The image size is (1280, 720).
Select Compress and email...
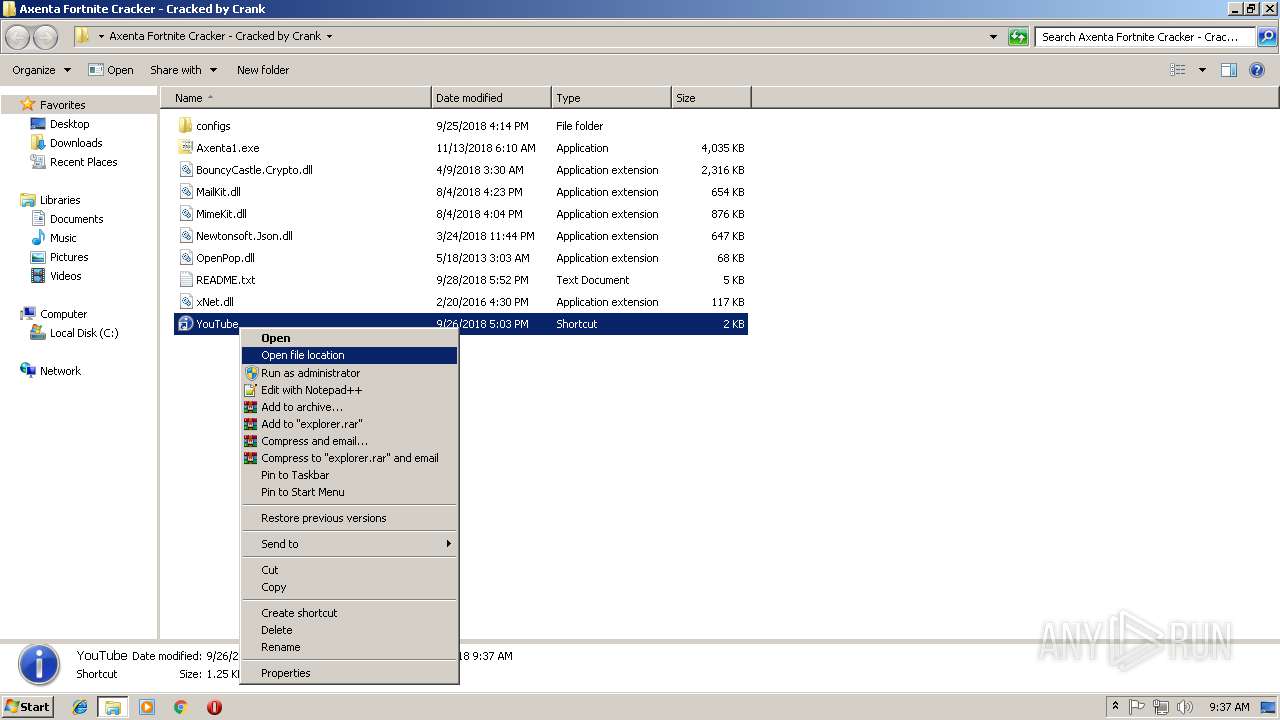pyautogui.click(x=349, y=441)
